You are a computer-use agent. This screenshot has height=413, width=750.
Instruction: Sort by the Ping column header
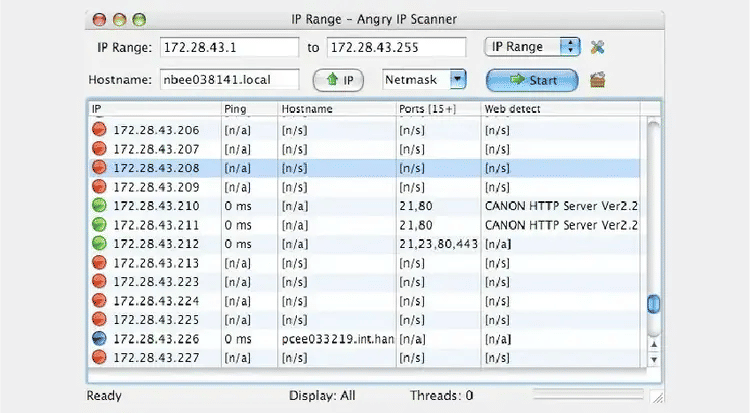(248, 108)
